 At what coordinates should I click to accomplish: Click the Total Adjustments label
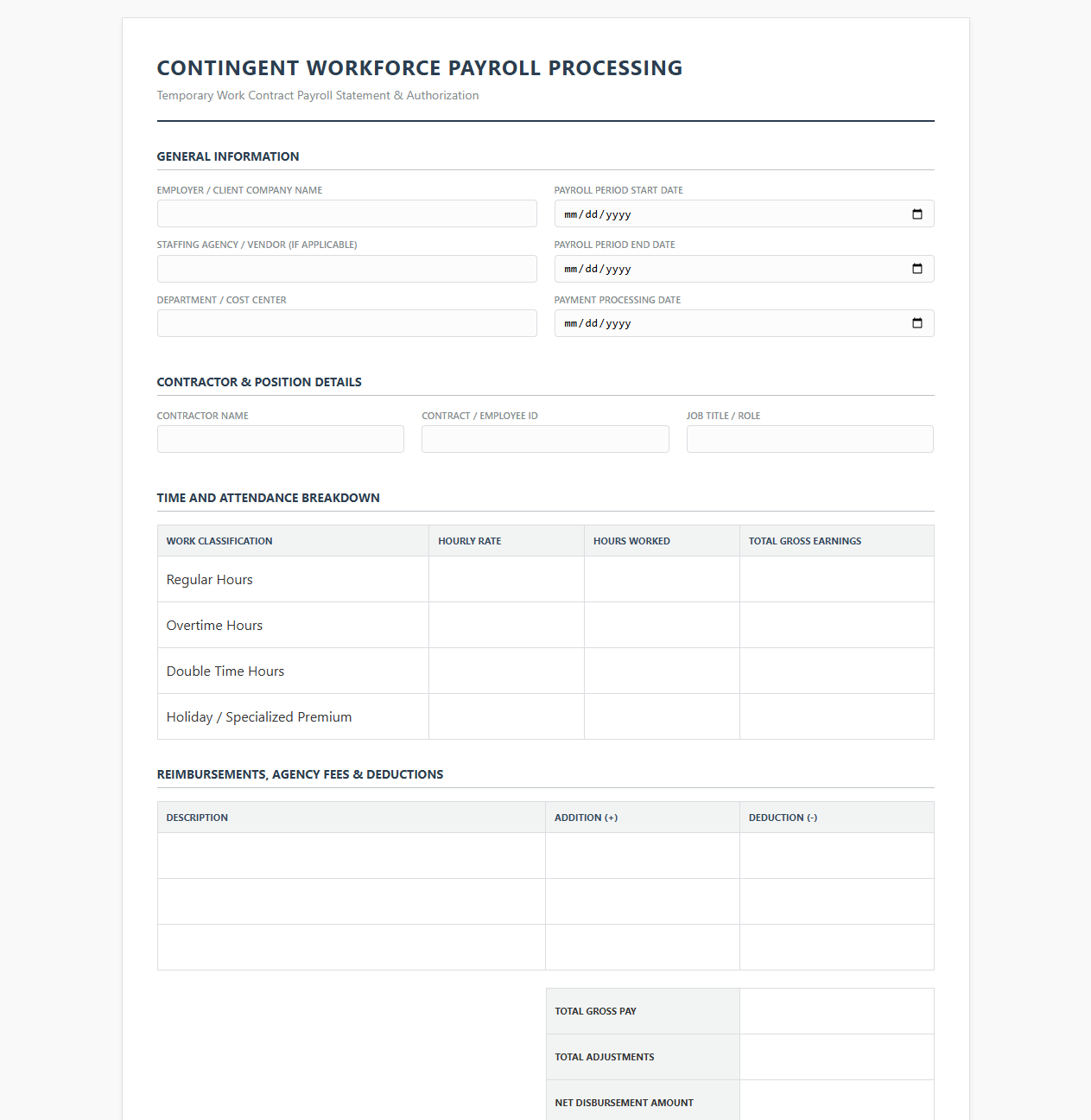click(605, 1057)
